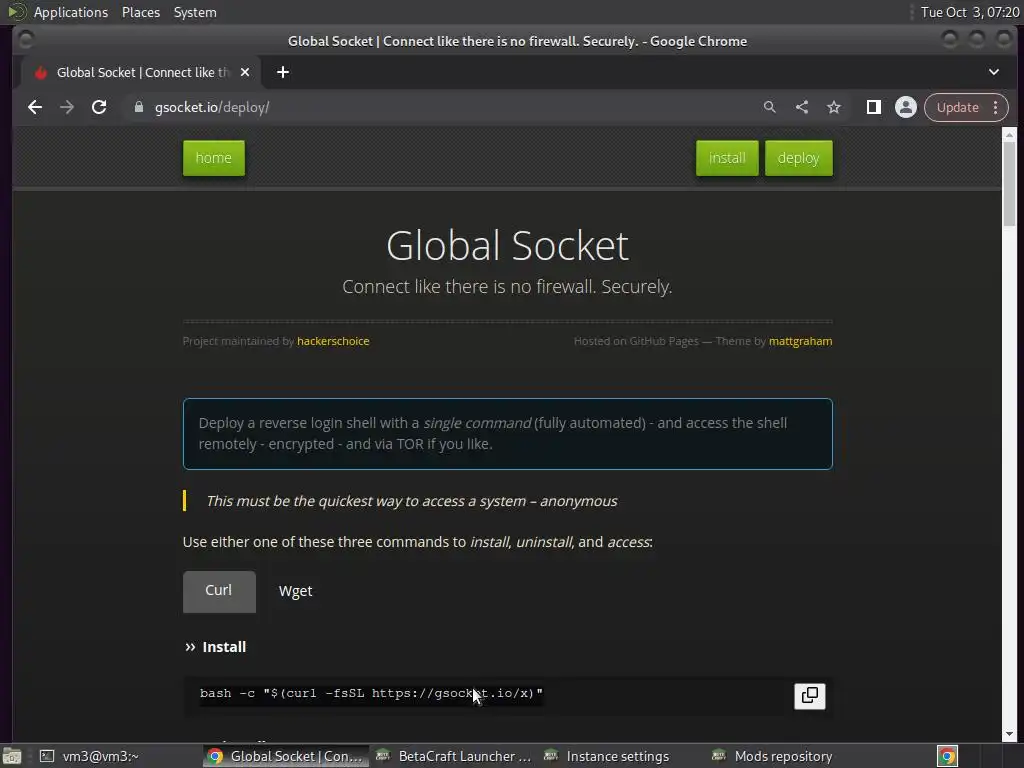Open the Chrome page search magnifier icon
The image size is (1024, 768).
(769, 107)
